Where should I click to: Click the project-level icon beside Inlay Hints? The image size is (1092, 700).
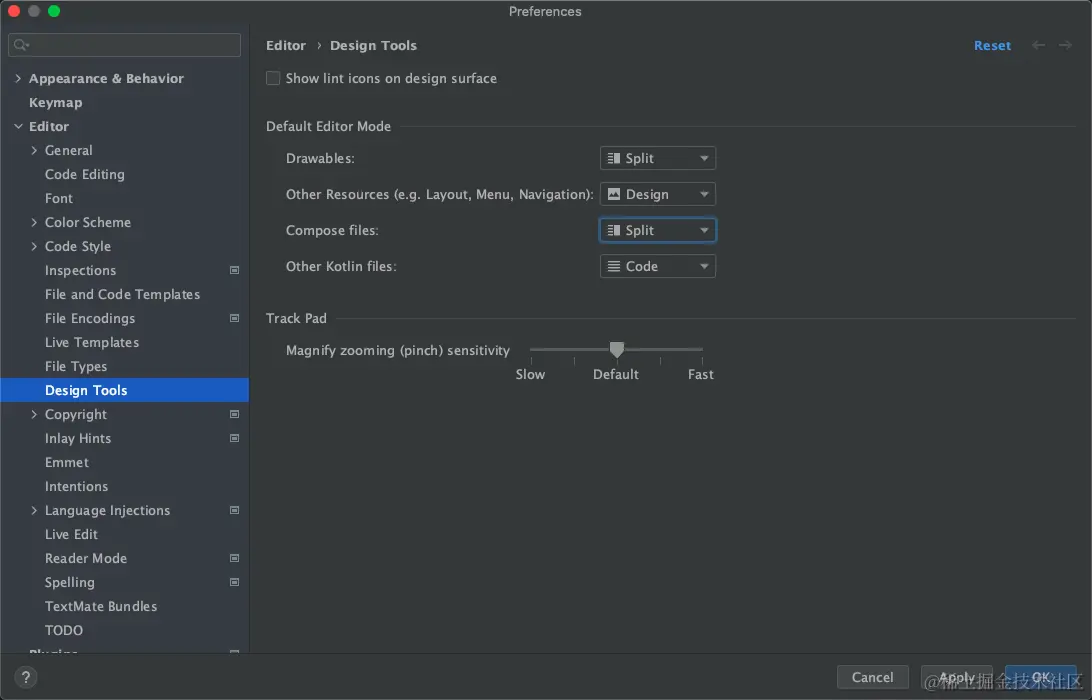coord(235,438)
